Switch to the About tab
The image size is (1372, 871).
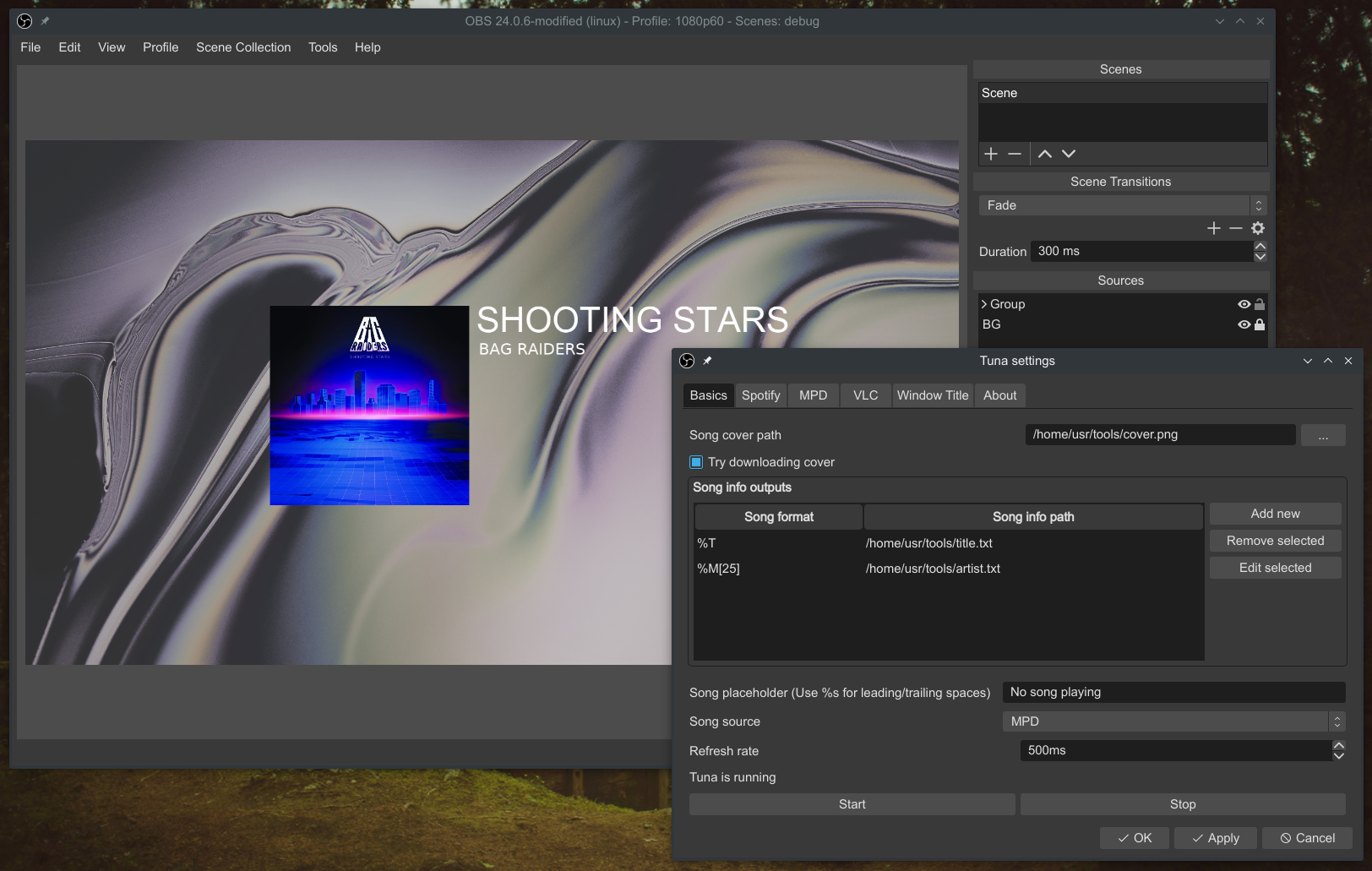(1000, 395)
